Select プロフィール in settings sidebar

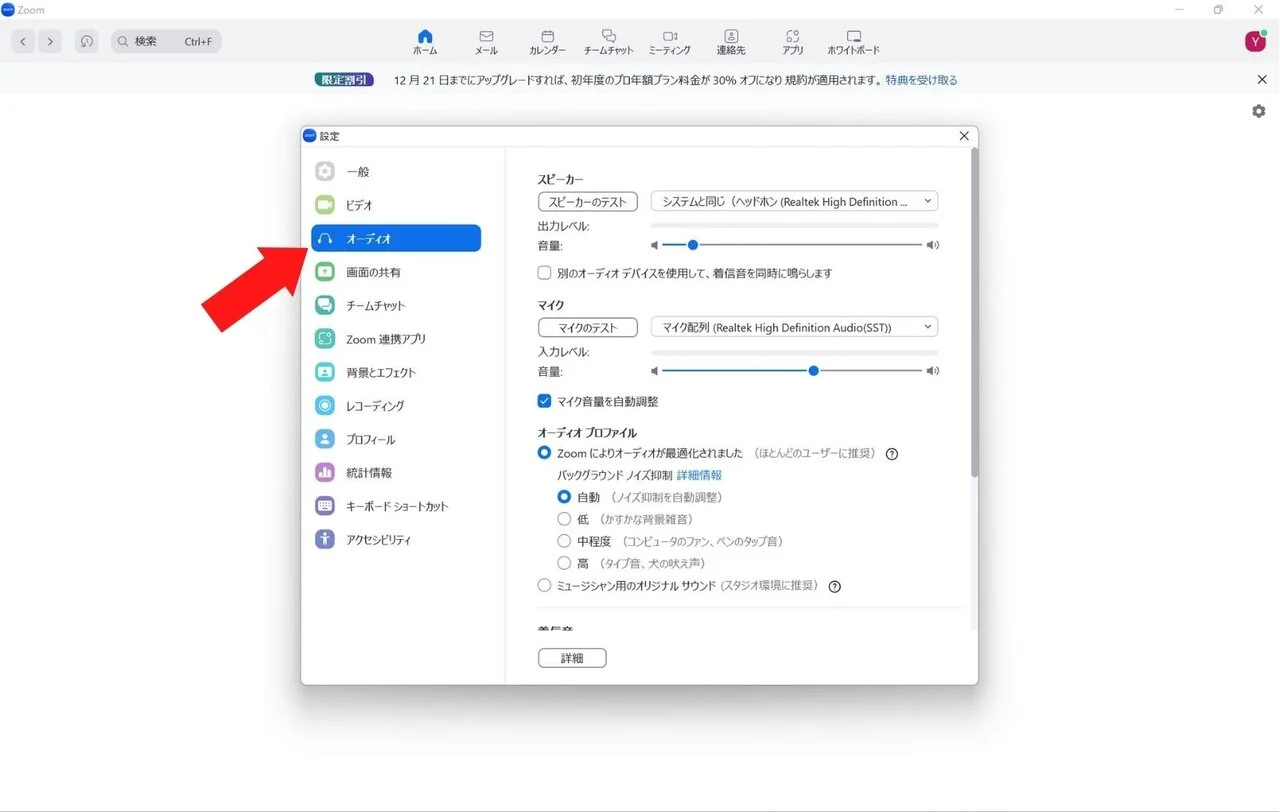396,439
